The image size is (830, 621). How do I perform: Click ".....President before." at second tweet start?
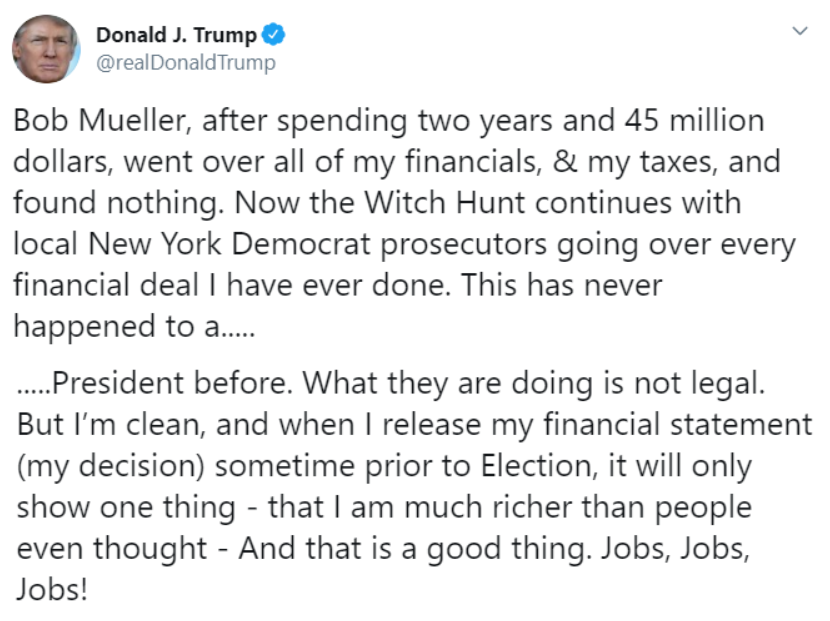(155, 382)
